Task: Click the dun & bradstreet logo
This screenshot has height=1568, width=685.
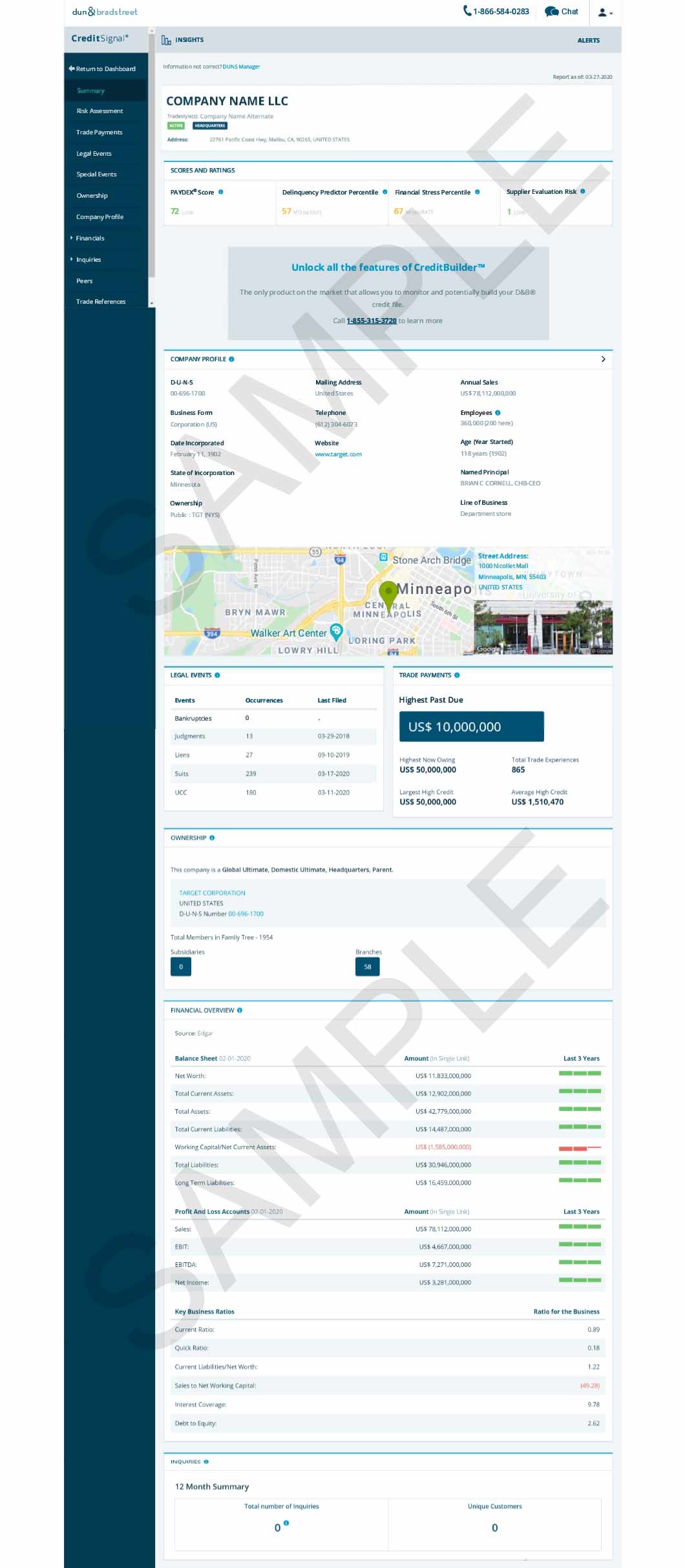Action: pos(105,12)
